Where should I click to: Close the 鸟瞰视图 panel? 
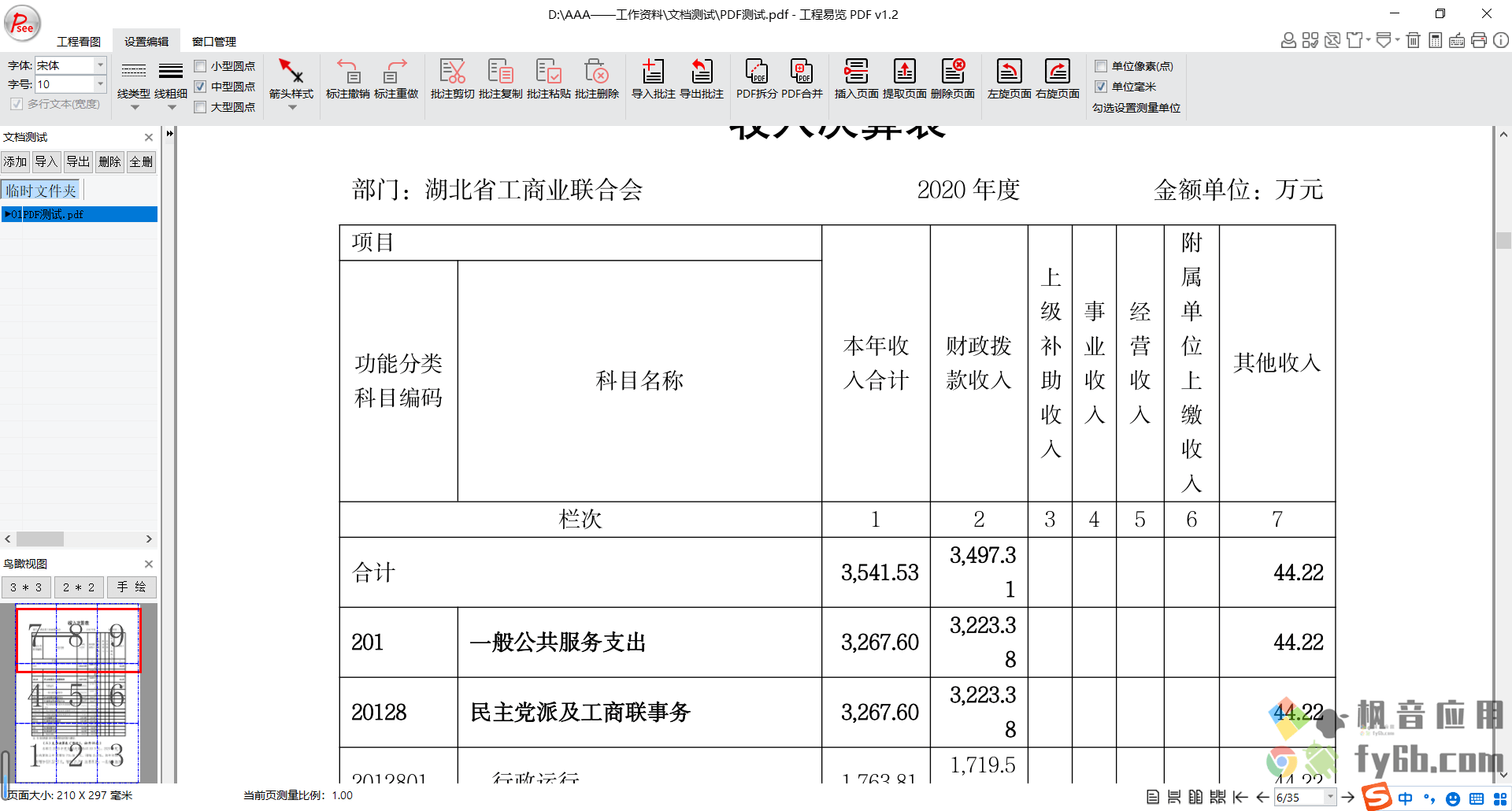coord(149,564)
